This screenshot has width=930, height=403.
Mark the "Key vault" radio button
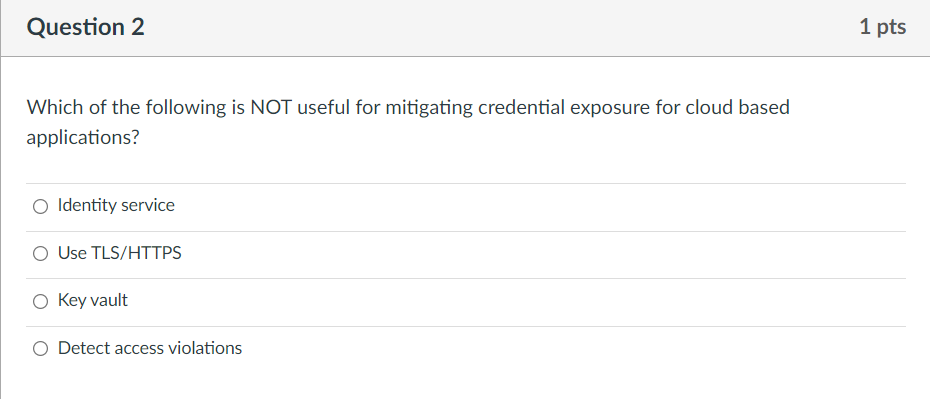click(40, 302)
